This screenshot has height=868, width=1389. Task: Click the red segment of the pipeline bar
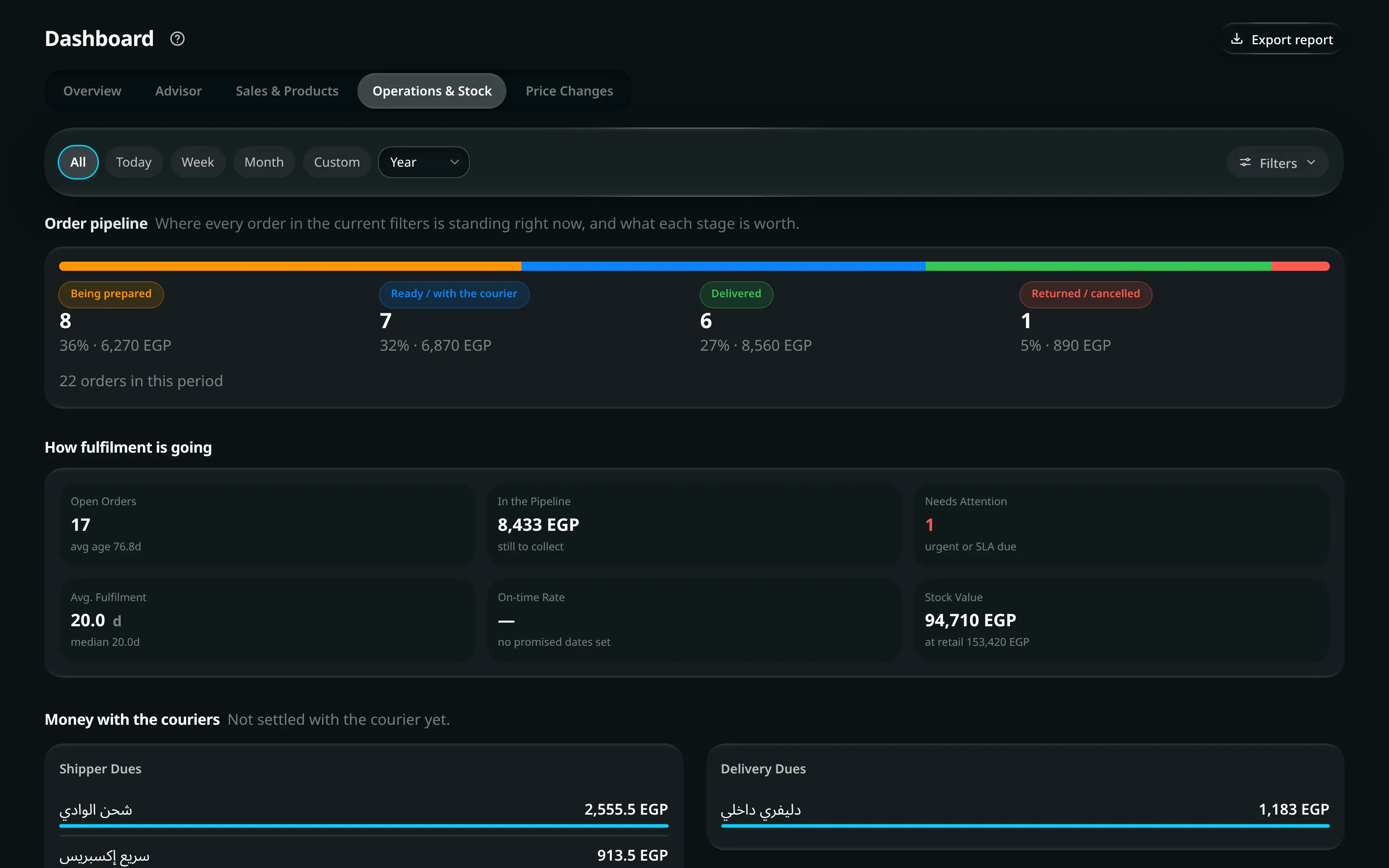point(1300,266)
